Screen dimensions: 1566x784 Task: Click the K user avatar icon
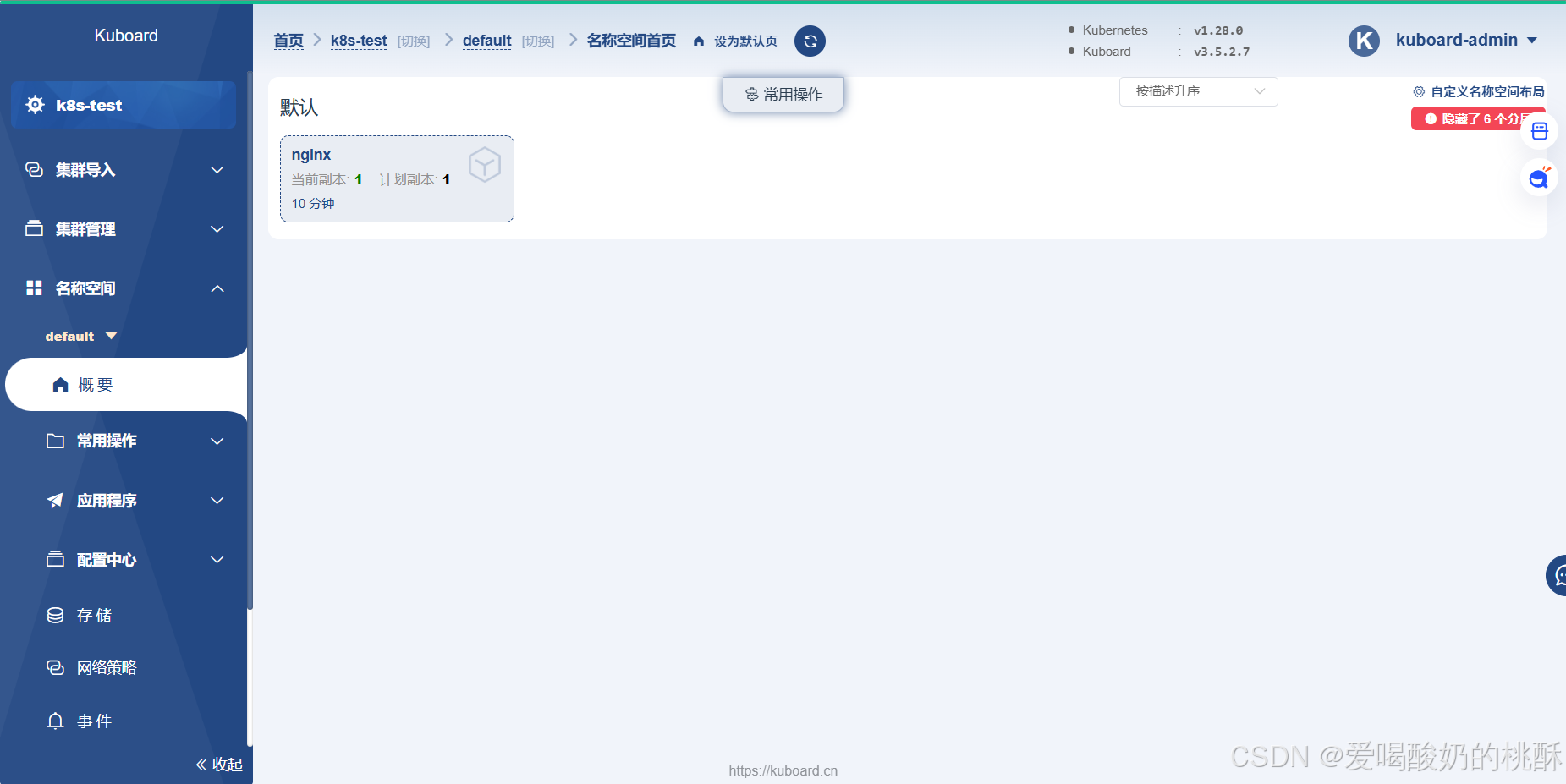pyautogui.click(x=1364, y=41)
